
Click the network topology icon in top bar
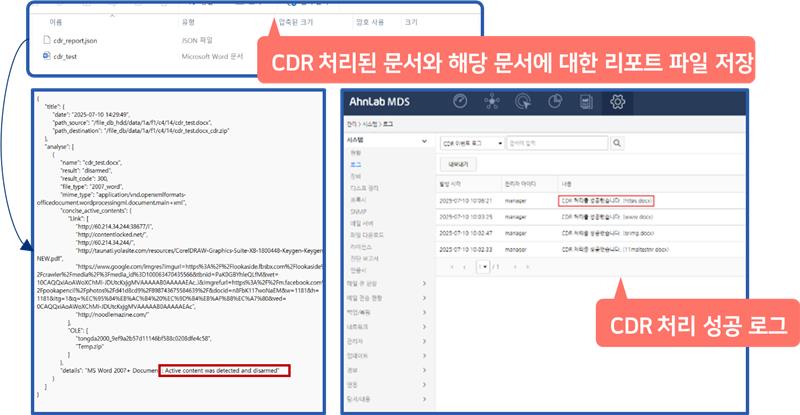492,101
